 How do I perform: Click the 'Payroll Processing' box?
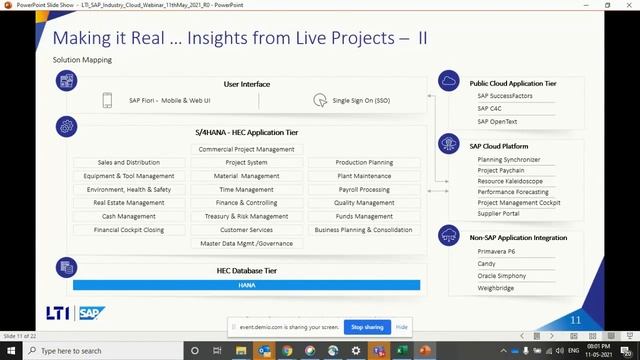(x=364, y=189)
